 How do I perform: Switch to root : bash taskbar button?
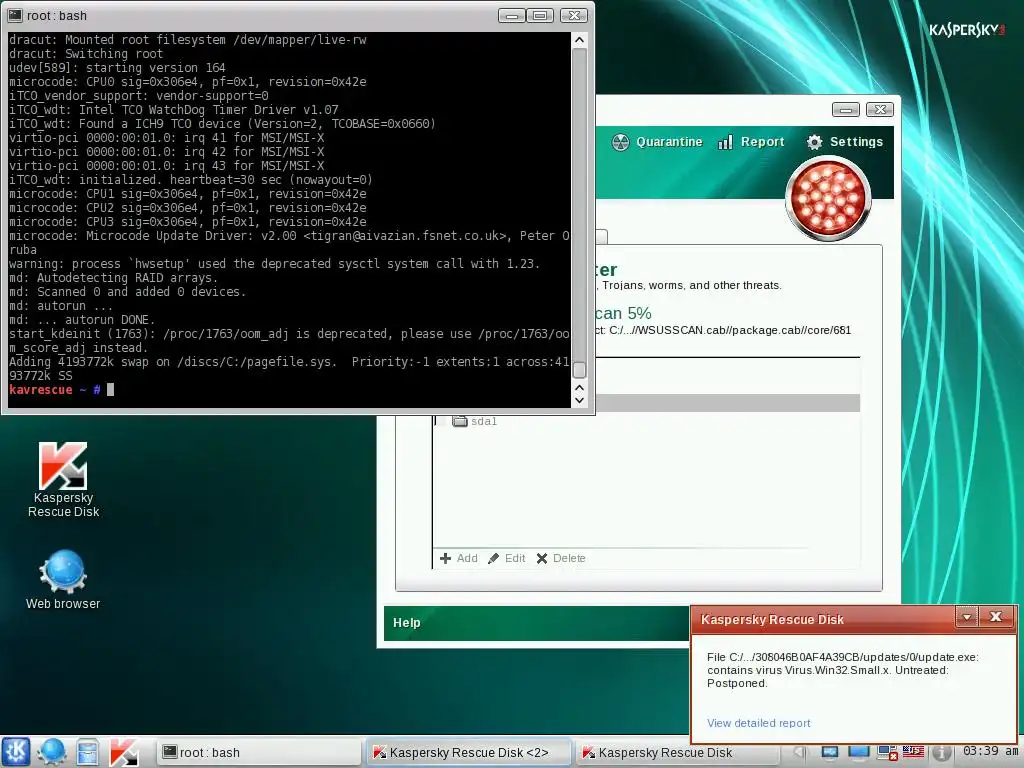click(259, 752)
